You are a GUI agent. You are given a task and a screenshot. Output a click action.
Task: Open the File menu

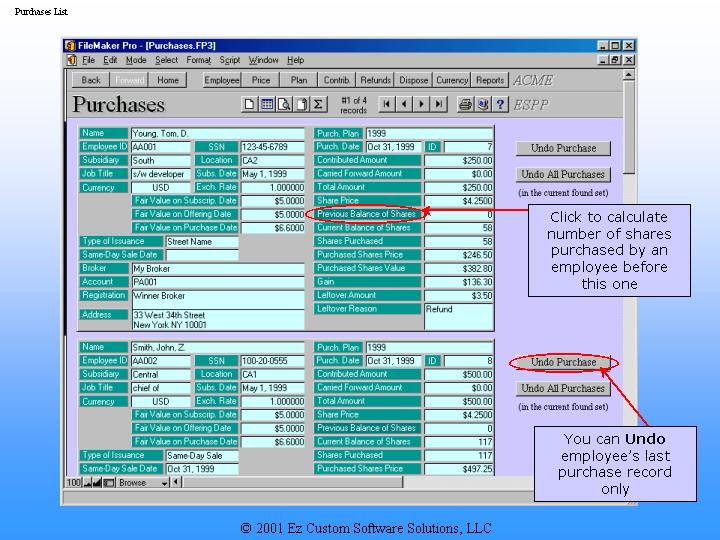(x=89, y=60)
